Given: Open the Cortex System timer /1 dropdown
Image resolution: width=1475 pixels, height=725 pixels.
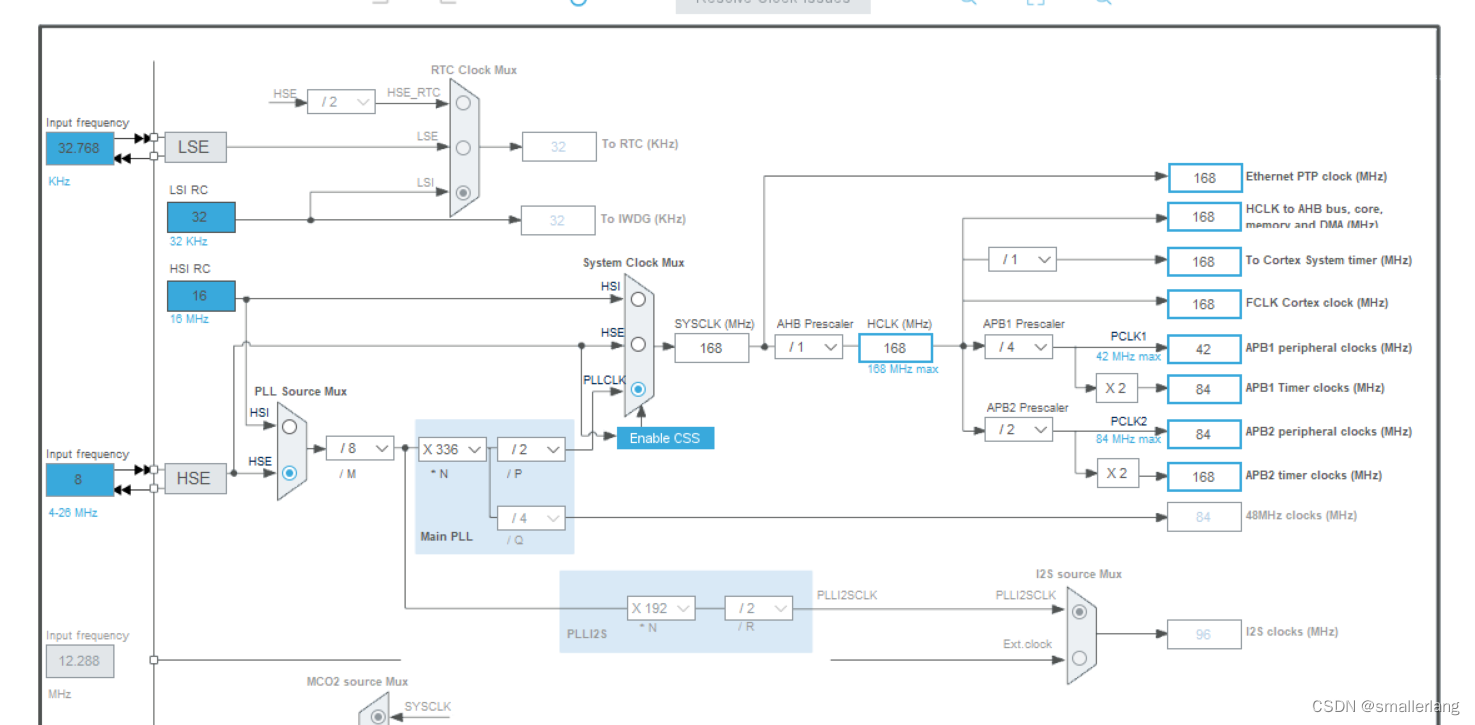Looking at the screenshot, I should click(x=1022, y=259).
